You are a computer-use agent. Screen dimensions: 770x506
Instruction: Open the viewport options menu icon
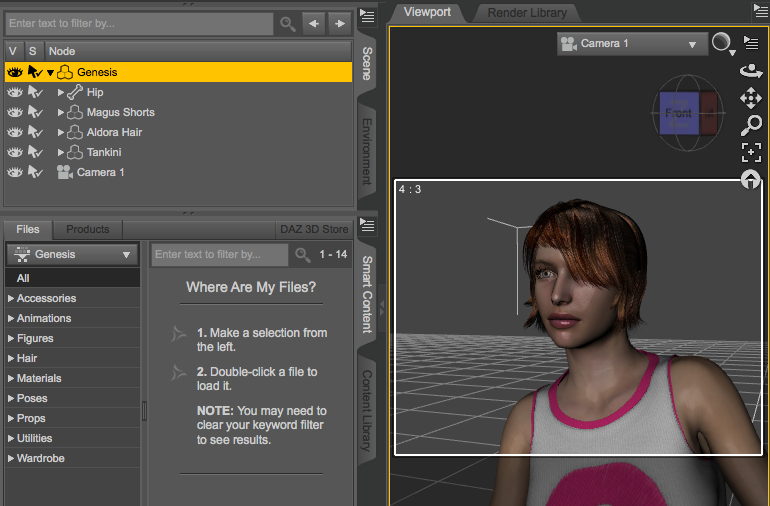point(751,43)
